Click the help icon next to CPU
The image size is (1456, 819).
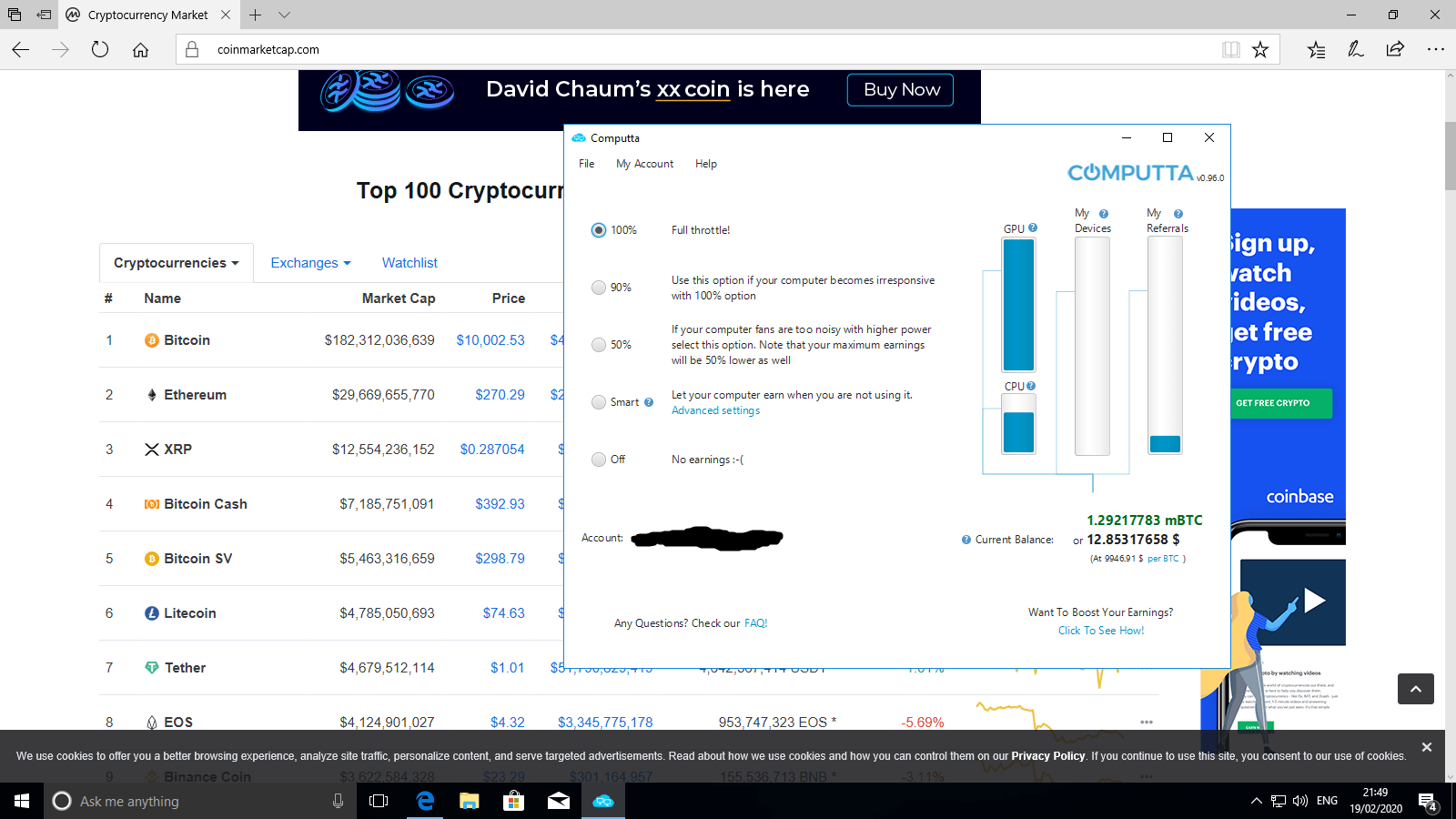pyautogui.click(x=1031, y=386)
